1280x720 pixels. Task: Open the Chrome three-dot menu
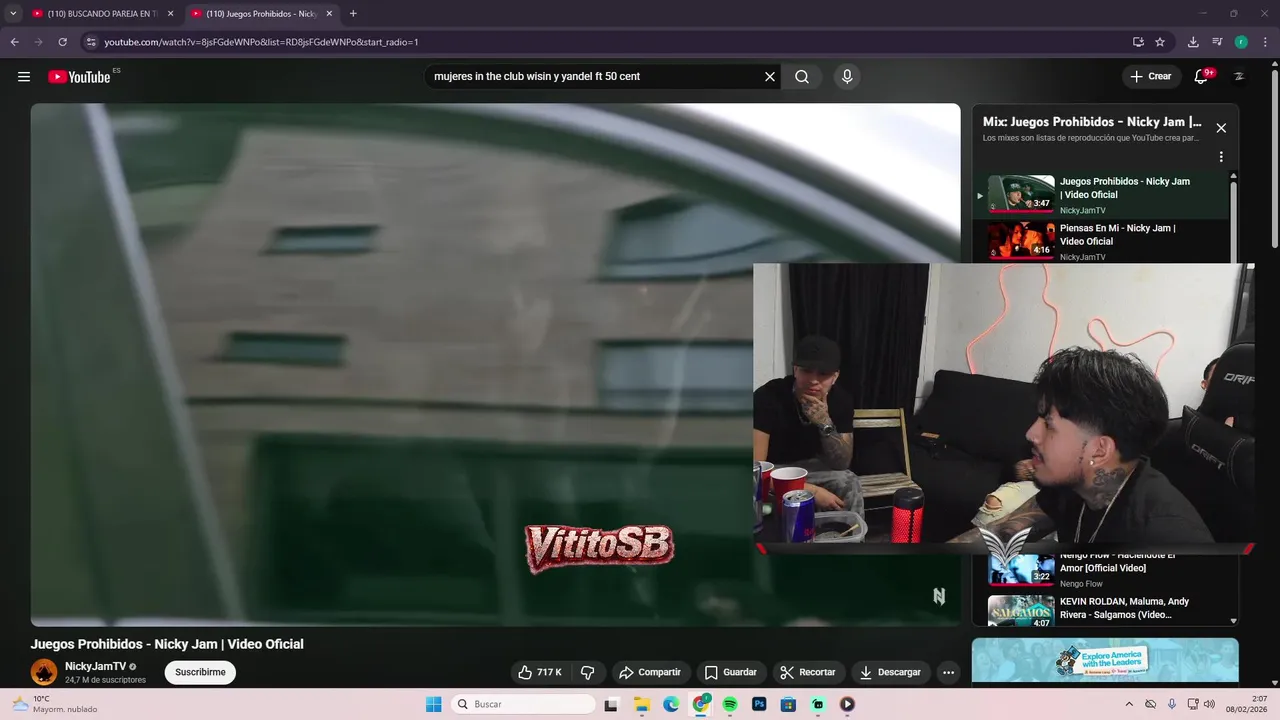[x=1265, y=42]
